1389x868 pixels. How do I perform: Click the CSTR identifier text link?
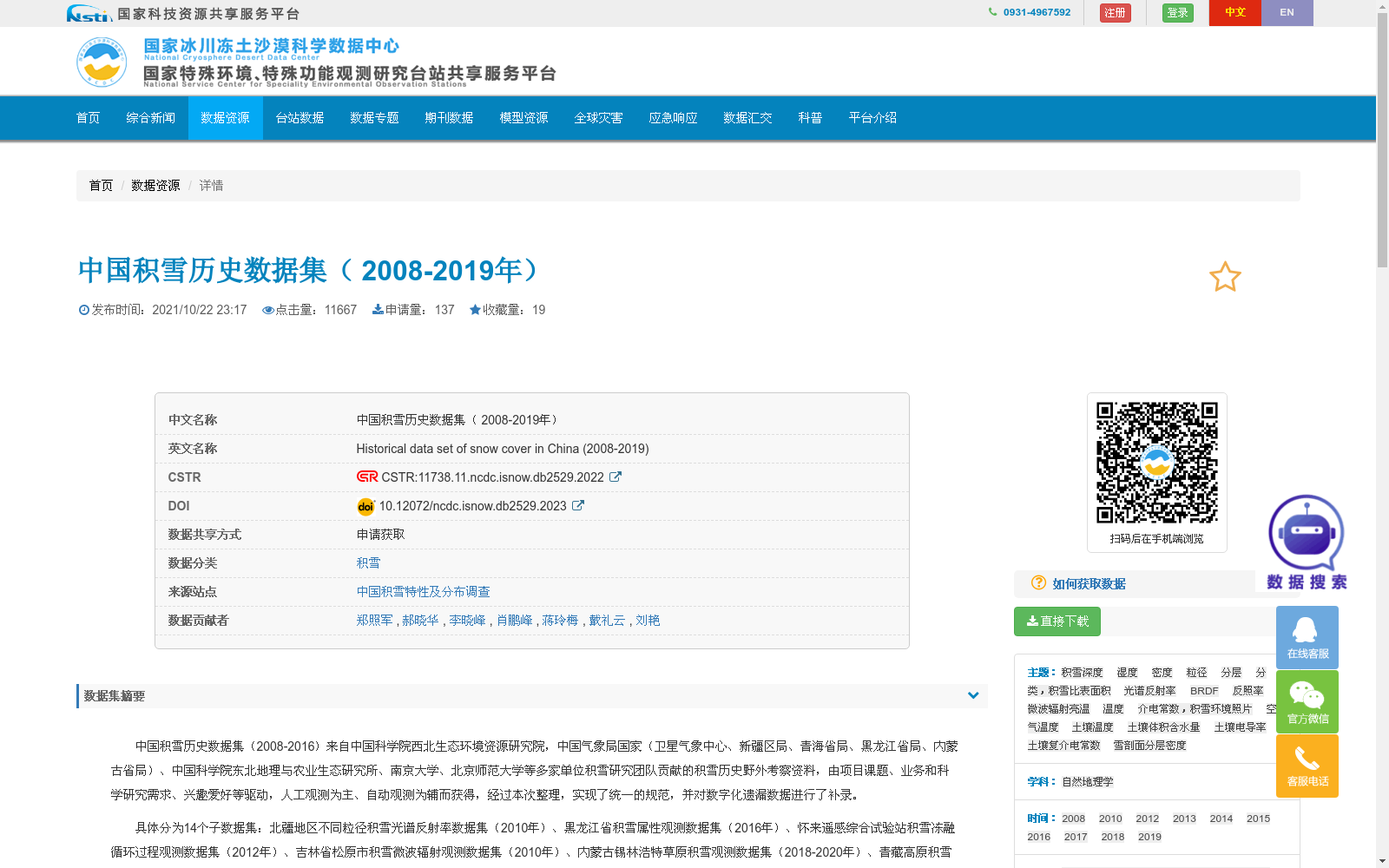[x=493, y=477]
